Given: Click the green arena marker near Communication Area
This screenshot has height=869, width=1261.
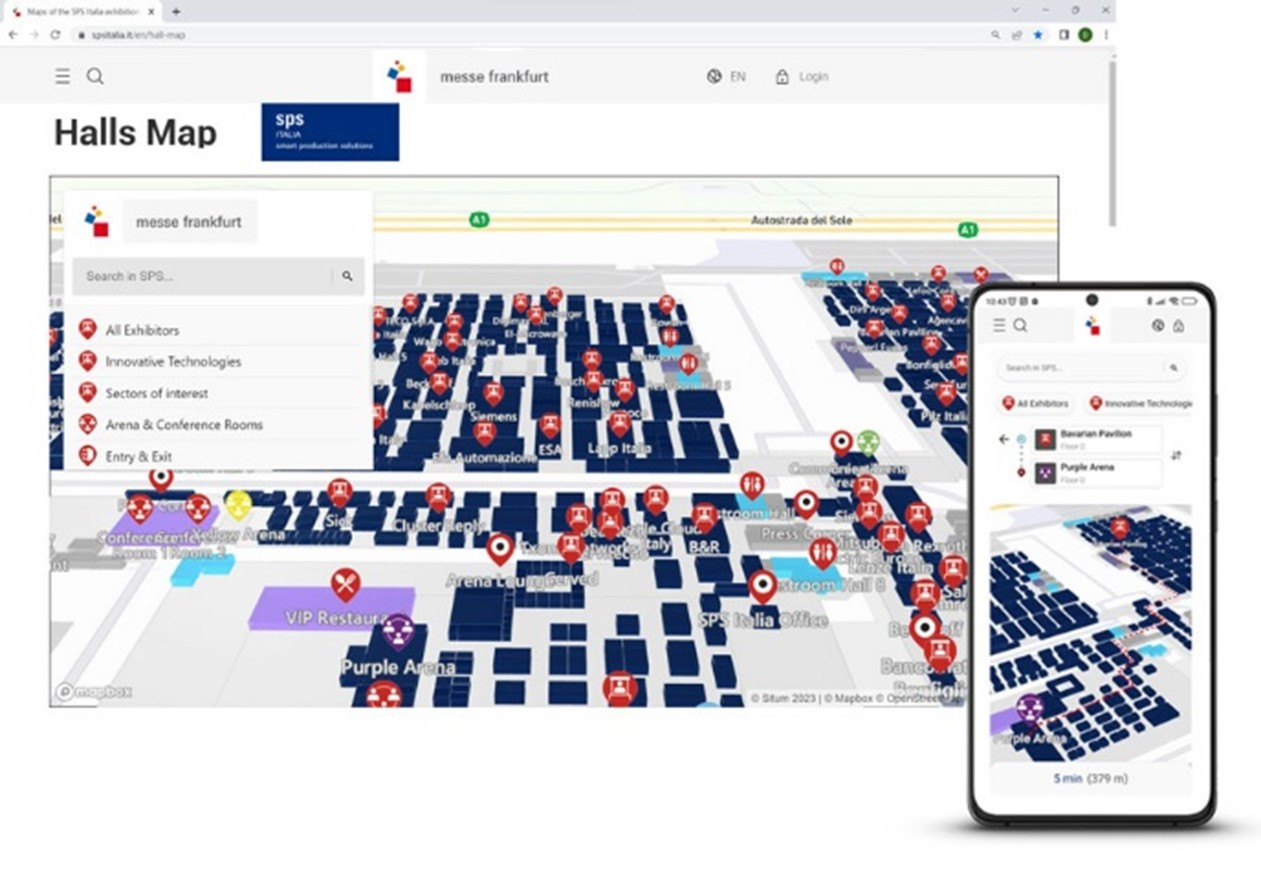Looking at the screenshot, I should [868, 442].
